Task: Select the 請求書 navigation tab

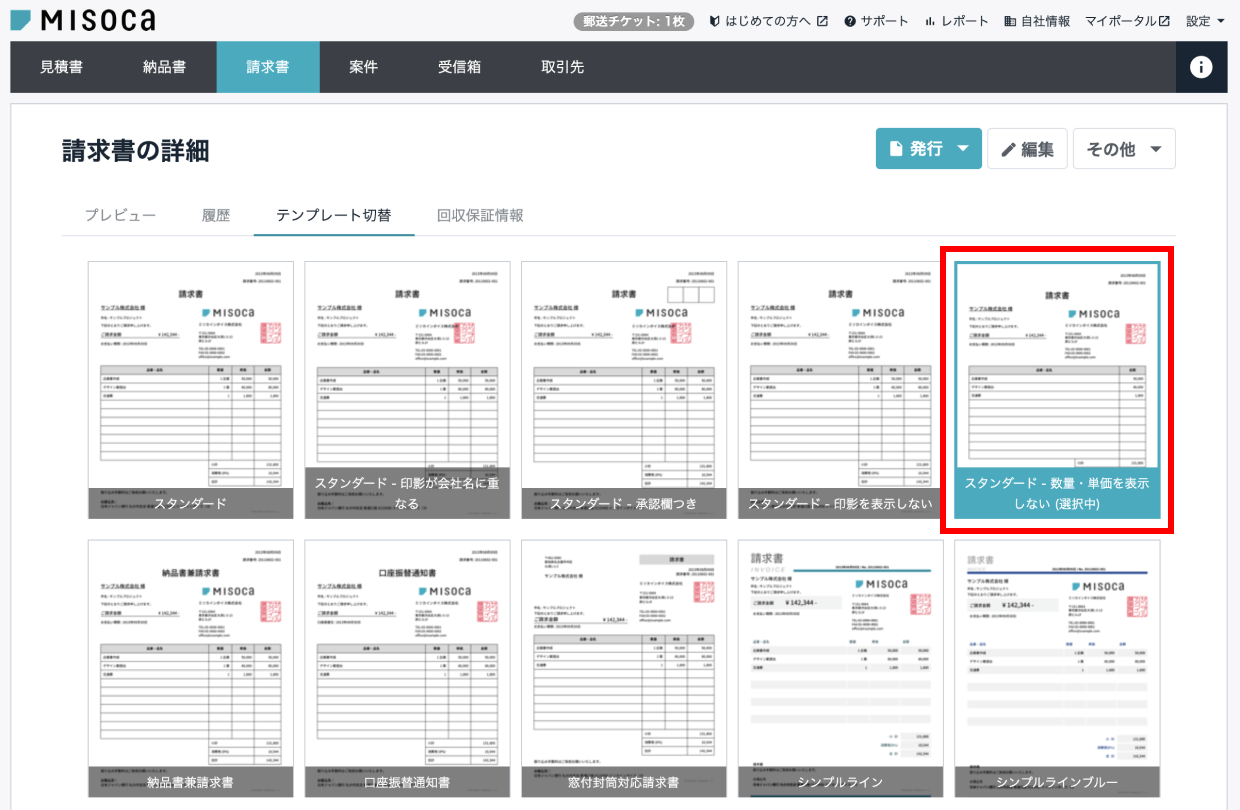Action: click(x=268, y=67)
